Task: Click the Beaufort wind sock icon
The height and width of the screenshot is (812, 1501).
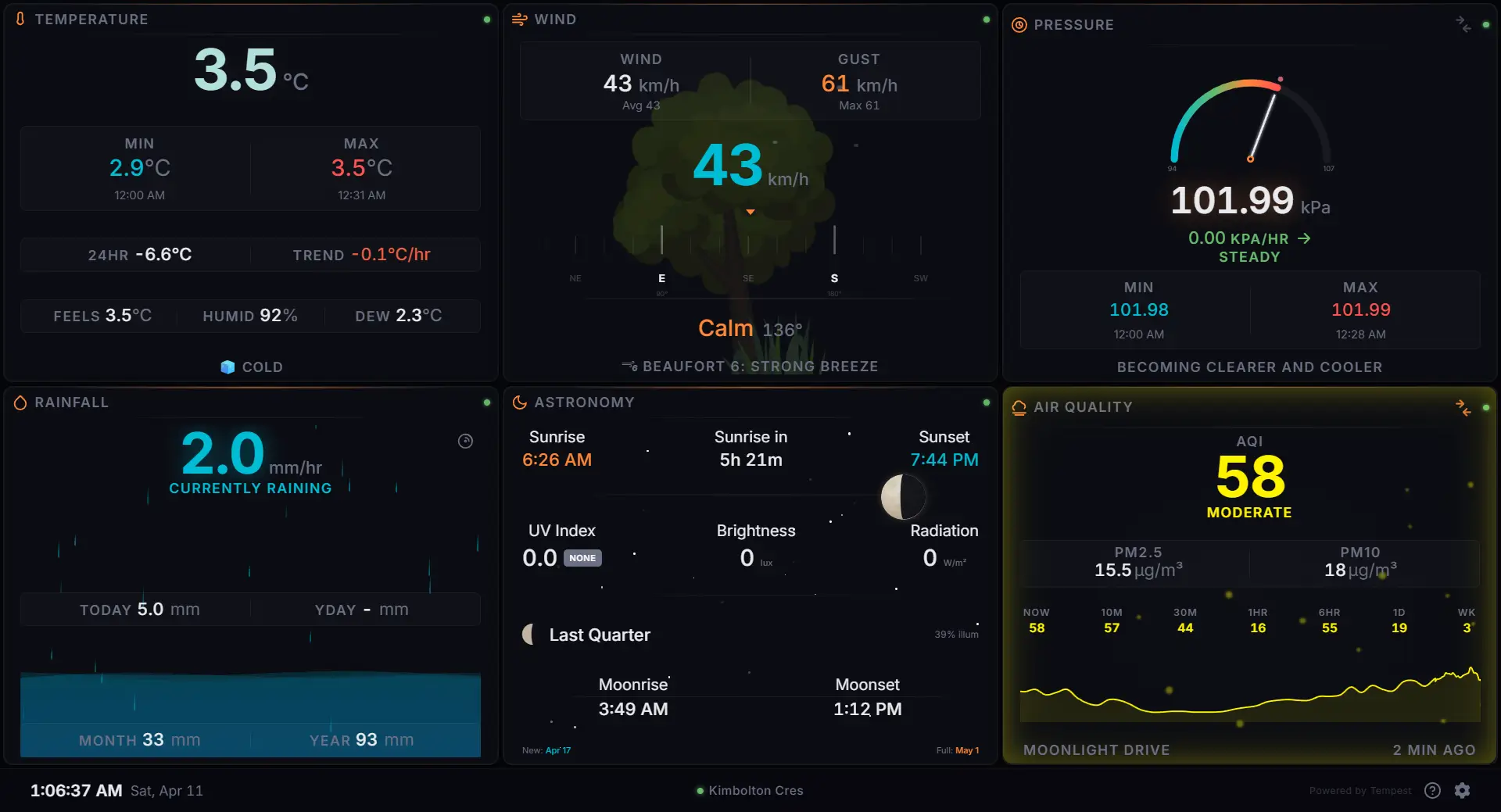Action: (x=629, y=366)
